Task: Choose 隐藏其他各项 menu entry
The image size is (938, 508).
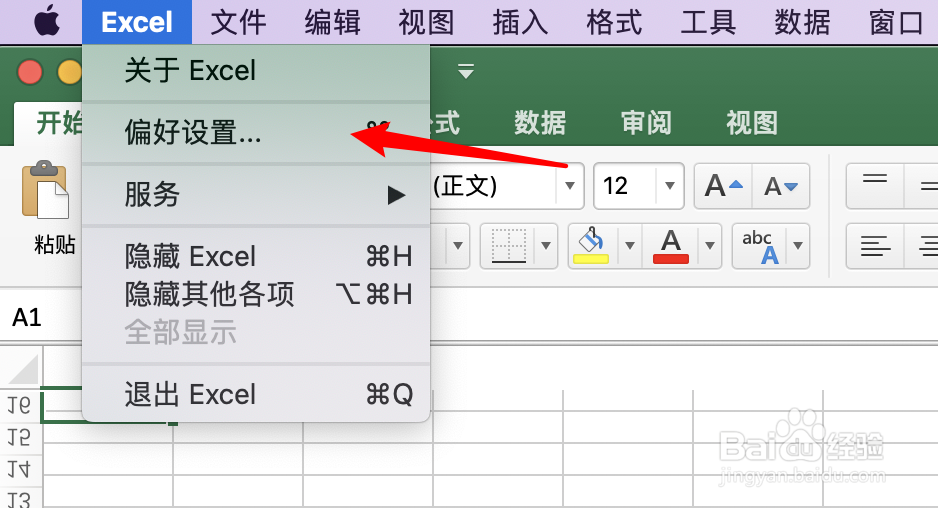Action: [x=256, y=294]
